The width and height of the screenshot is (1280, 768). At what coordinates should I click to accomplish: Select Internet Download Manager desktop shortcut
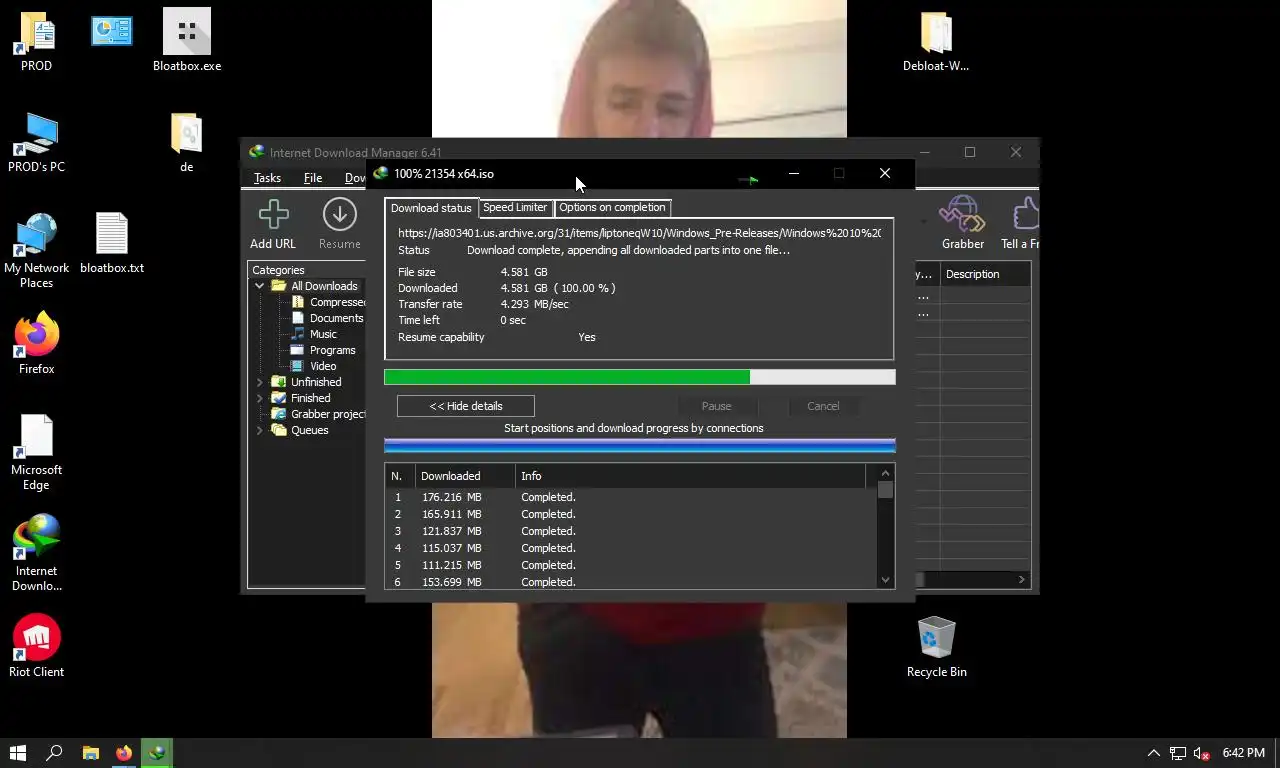(x=37, y=553)
